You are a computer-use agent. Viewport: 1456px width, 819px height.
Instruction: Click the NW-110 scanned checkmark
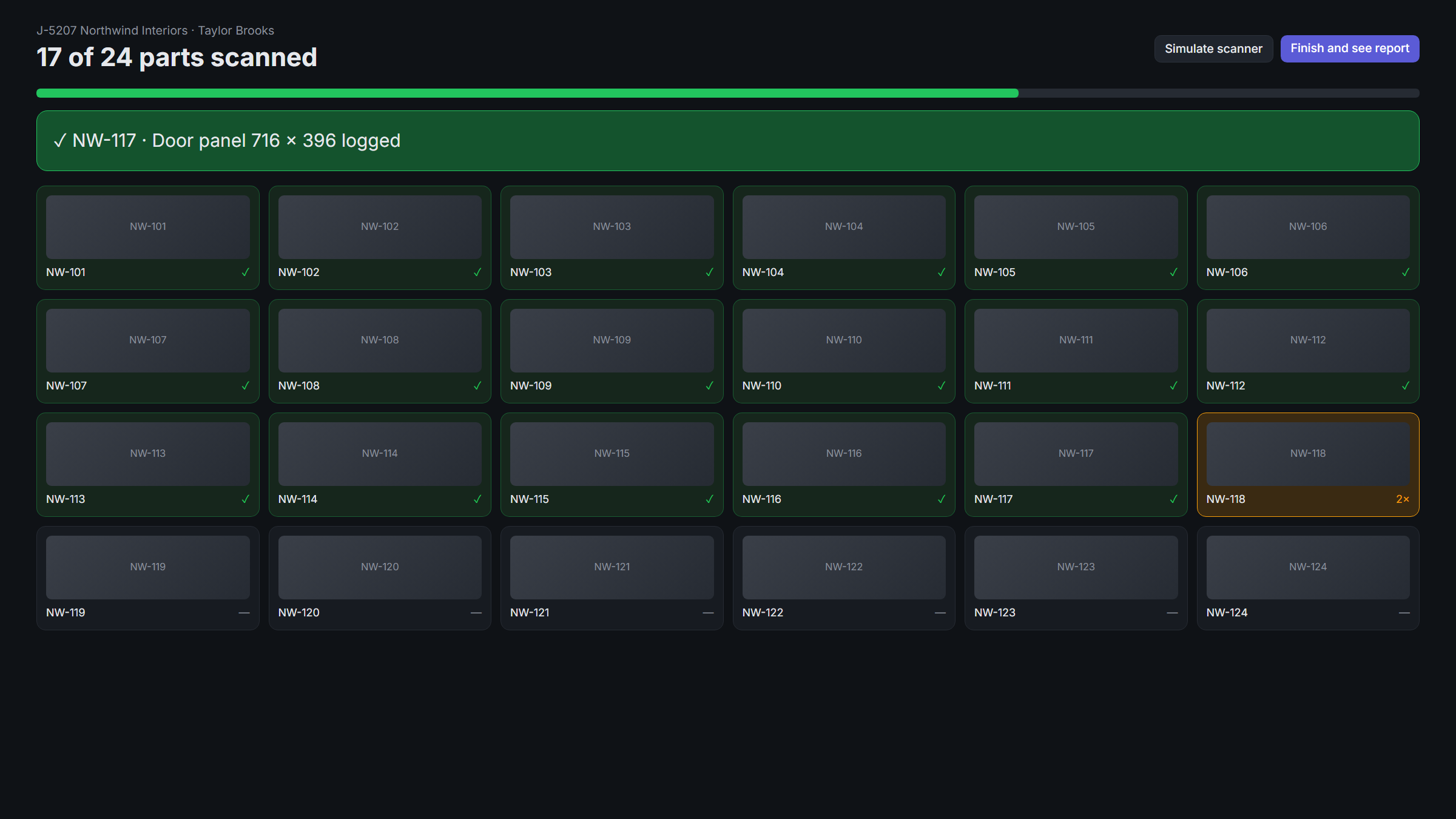[942, 386]
